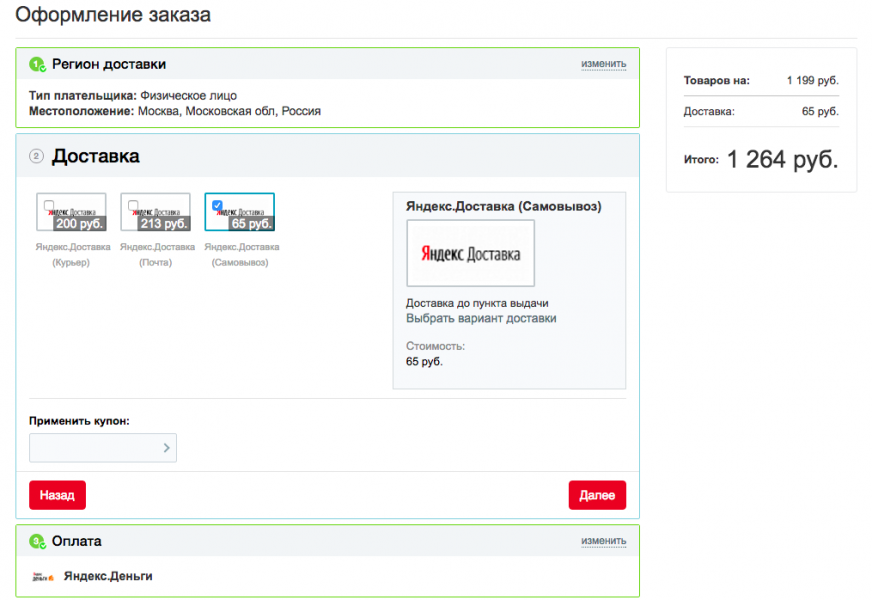Click изменить link in Регион доставки section
872x600 pixels.
click(603, 64)
